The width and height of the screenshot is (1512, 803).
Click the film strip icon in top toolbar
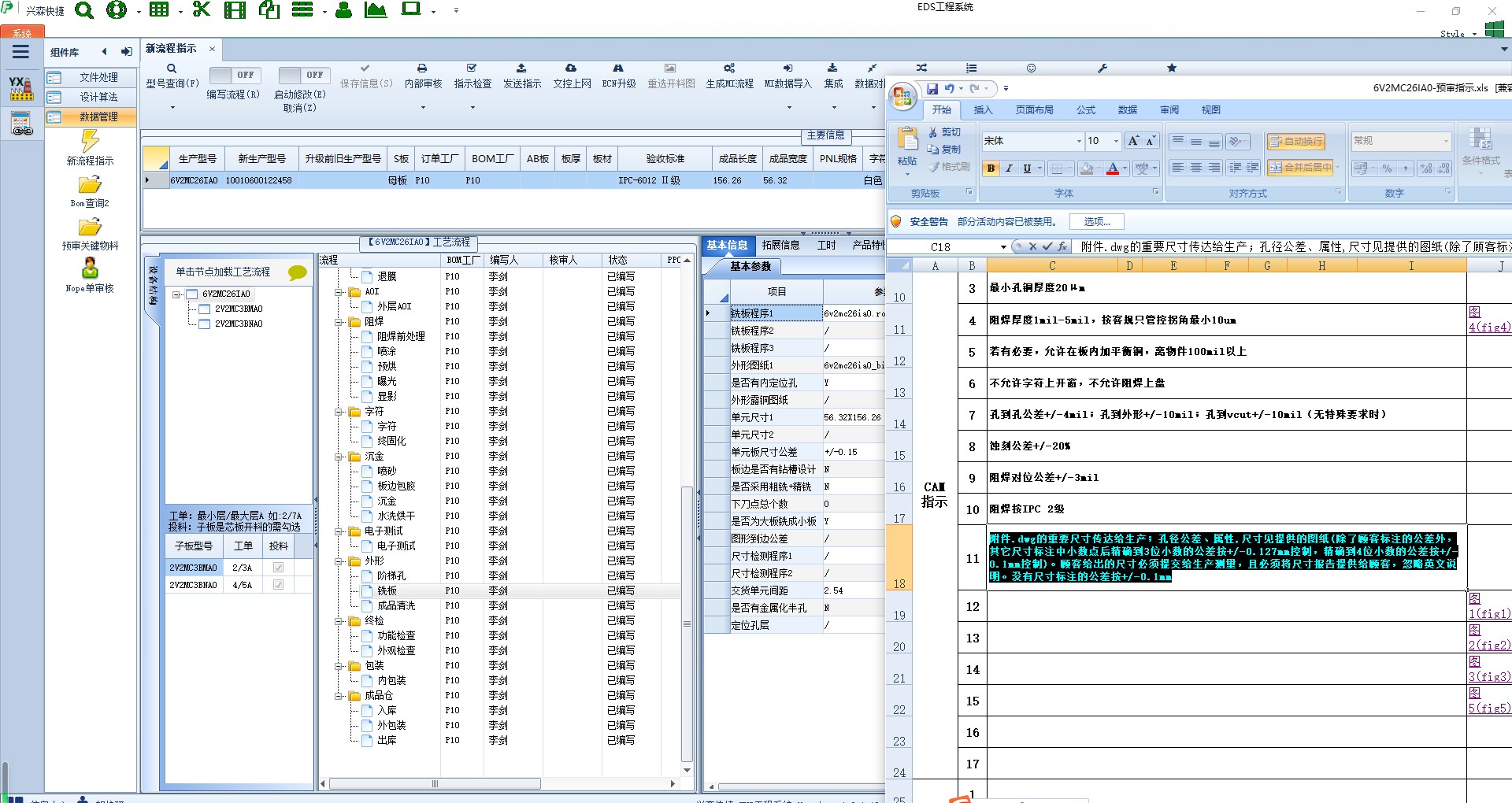235,10
